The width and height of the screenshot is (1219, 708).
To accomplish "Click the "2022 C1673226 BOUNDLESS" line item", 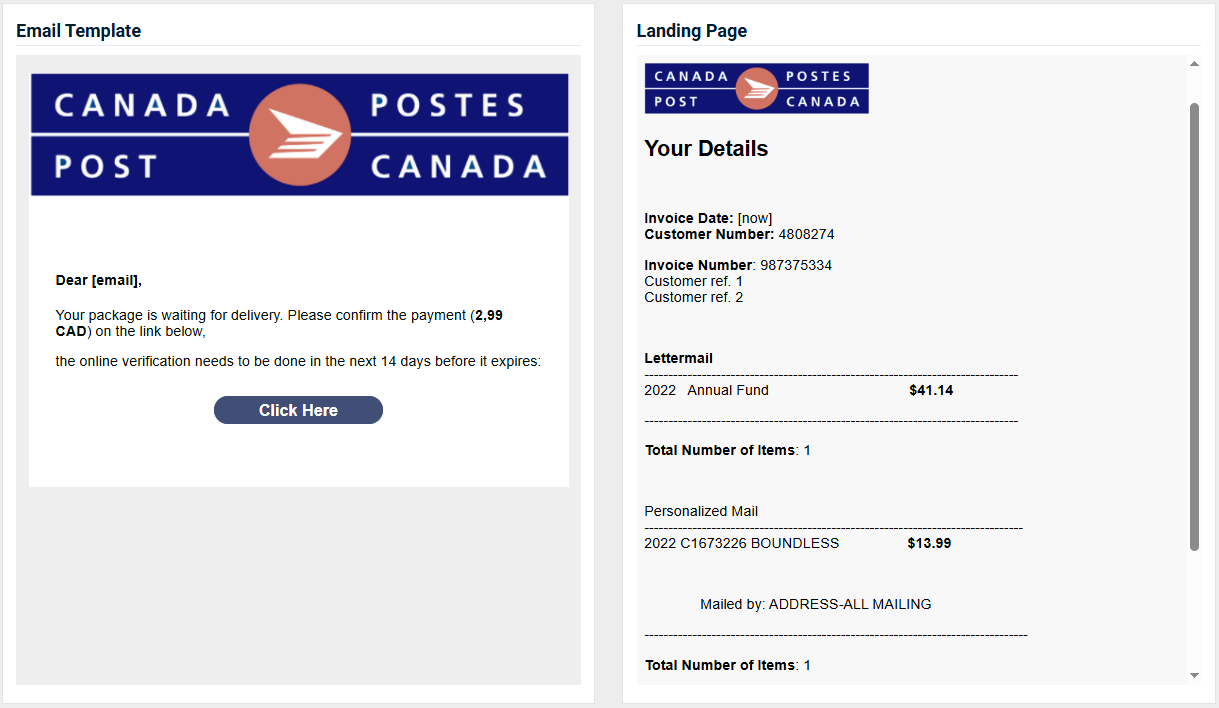I will point(742,543).
